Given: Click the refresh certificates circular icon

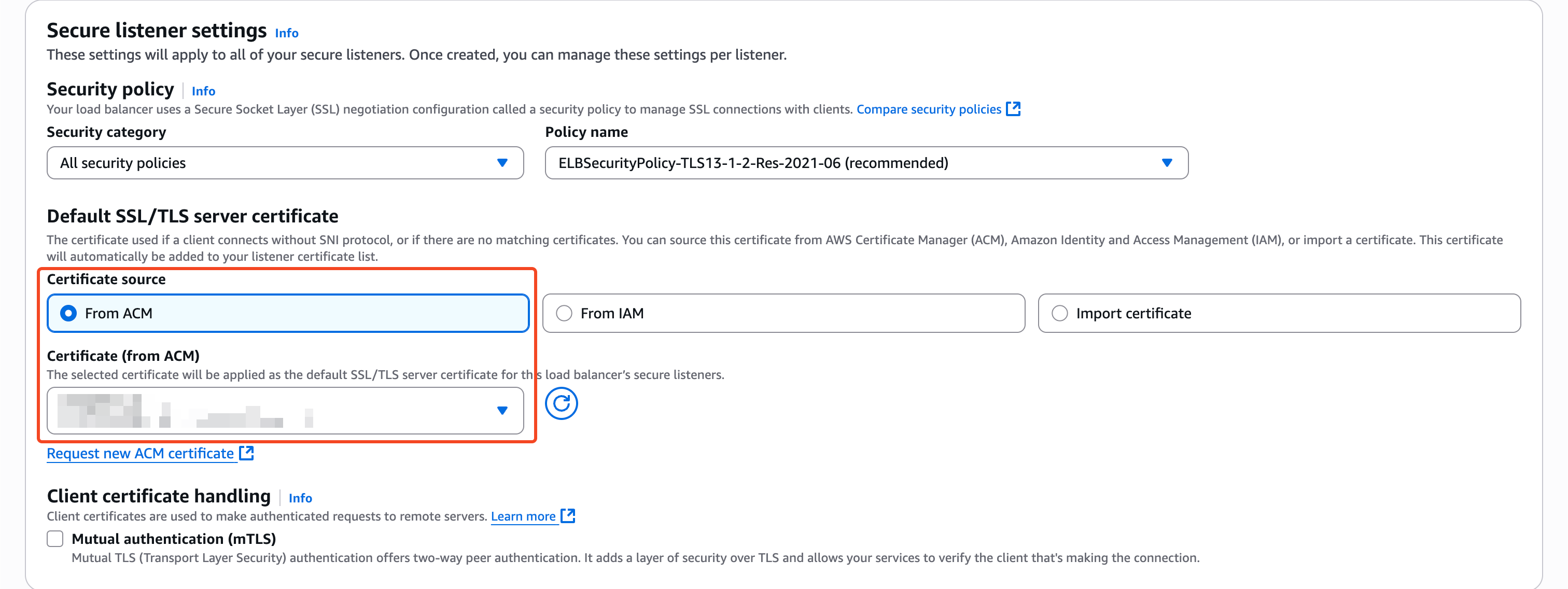Looking at the screenshot, I should pos(561,403).
